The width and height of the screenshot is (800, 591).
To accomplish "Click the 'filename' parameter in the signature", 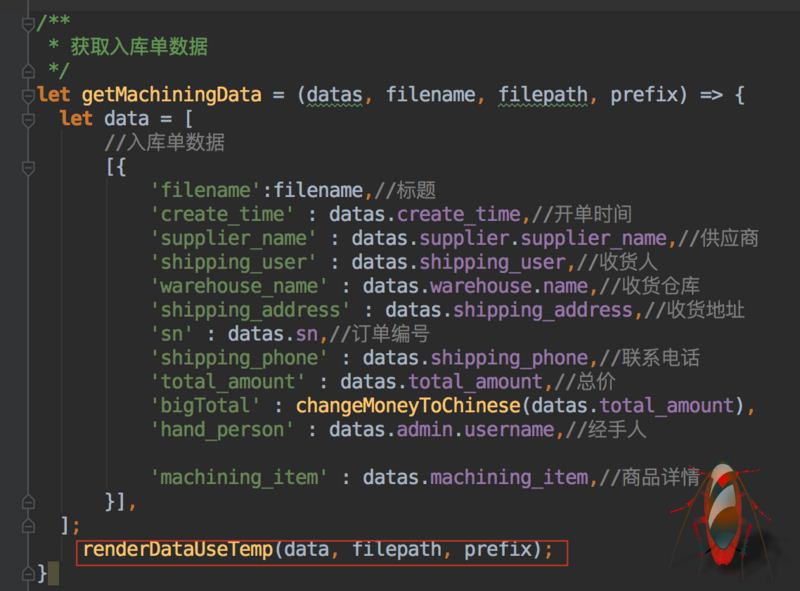I will click(431, 96).
